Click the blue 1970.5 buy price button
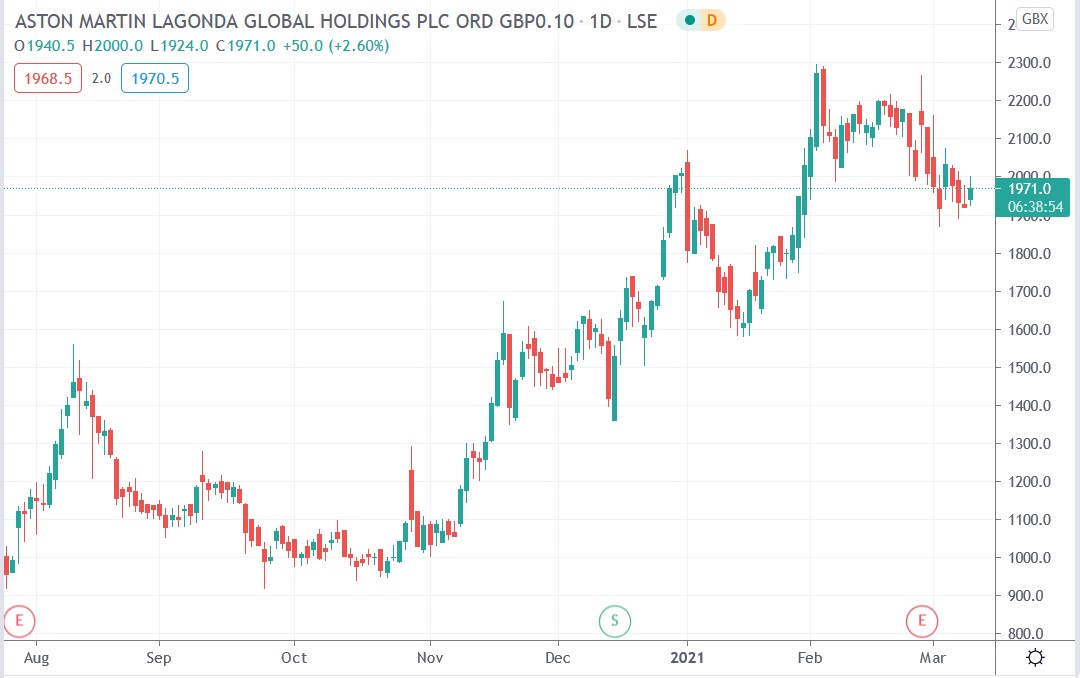 point(154,77)
